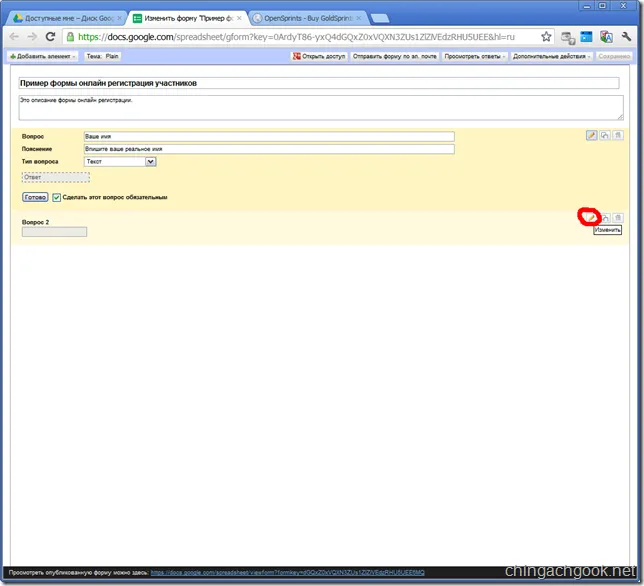Click the browser address bar URL

(296, 37)
